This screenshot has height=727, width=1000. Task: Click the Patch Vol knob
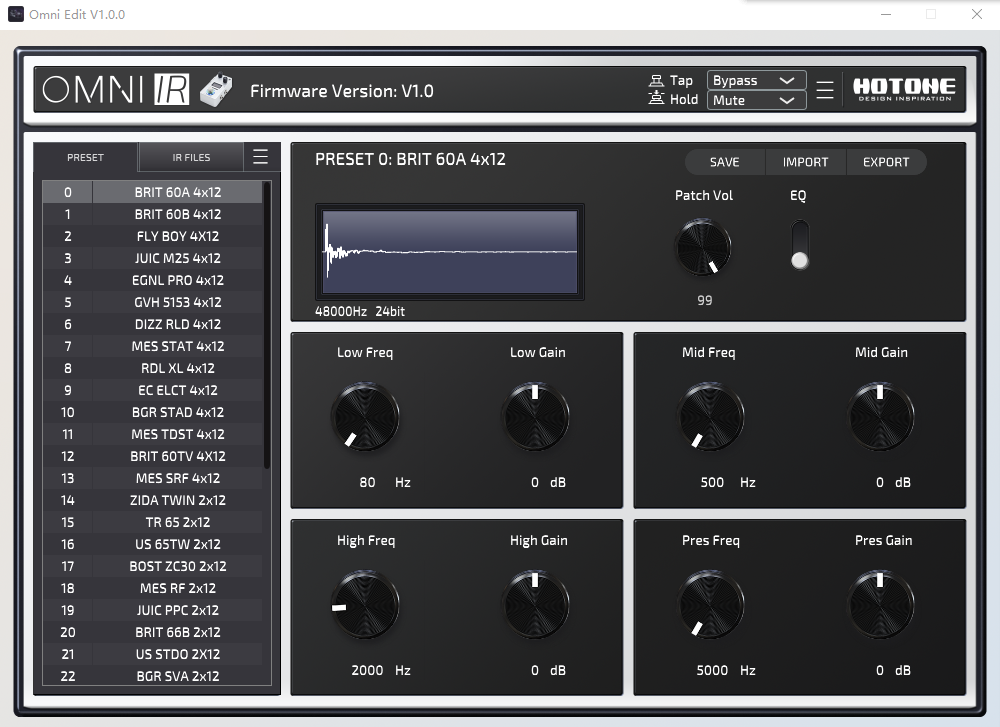pyautogui.click(x=703, y=247)
